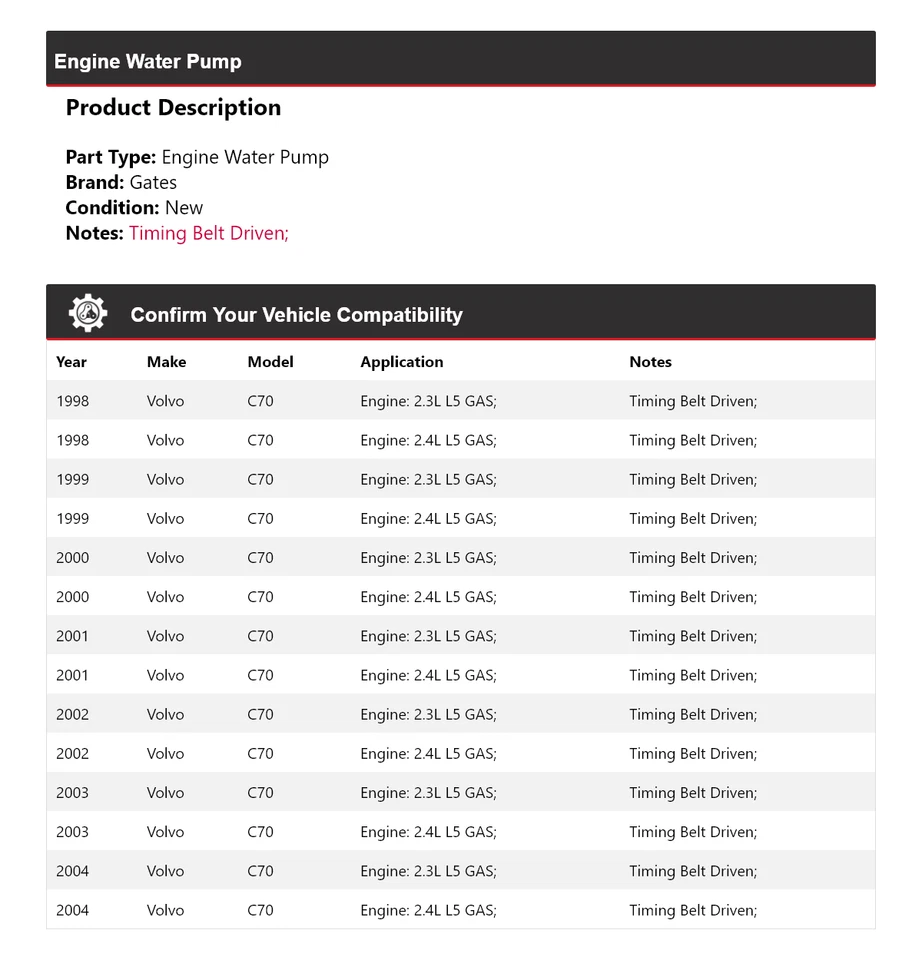Select the 2000 row with 2.4L engine

[460, 597]
